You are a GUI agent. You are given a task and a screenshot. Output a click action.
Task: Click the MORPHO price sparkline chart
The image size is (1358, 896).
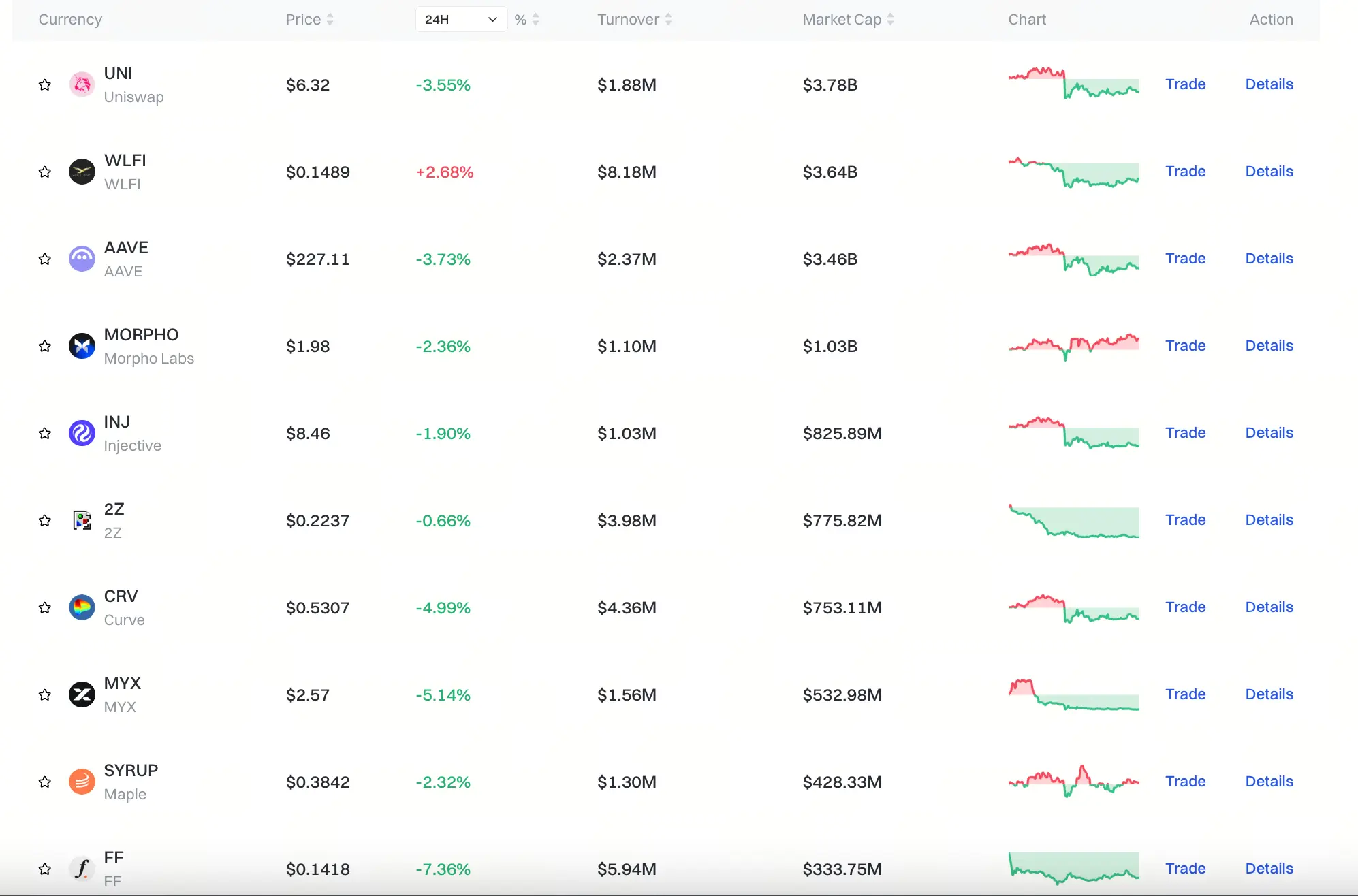[1073, 346]
